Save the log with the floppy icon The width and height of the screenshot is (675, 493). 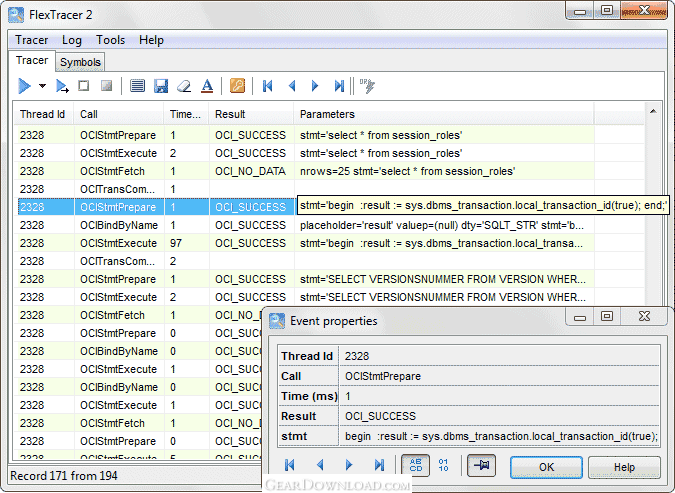[x=161, y=86]
